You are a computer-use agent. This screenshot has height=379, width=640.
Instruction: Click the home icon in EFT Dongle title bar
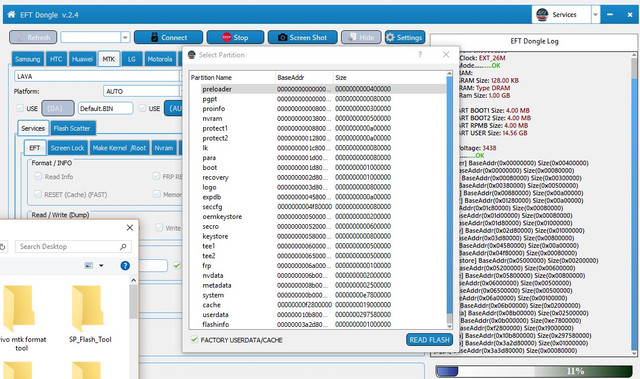(11, 15)
